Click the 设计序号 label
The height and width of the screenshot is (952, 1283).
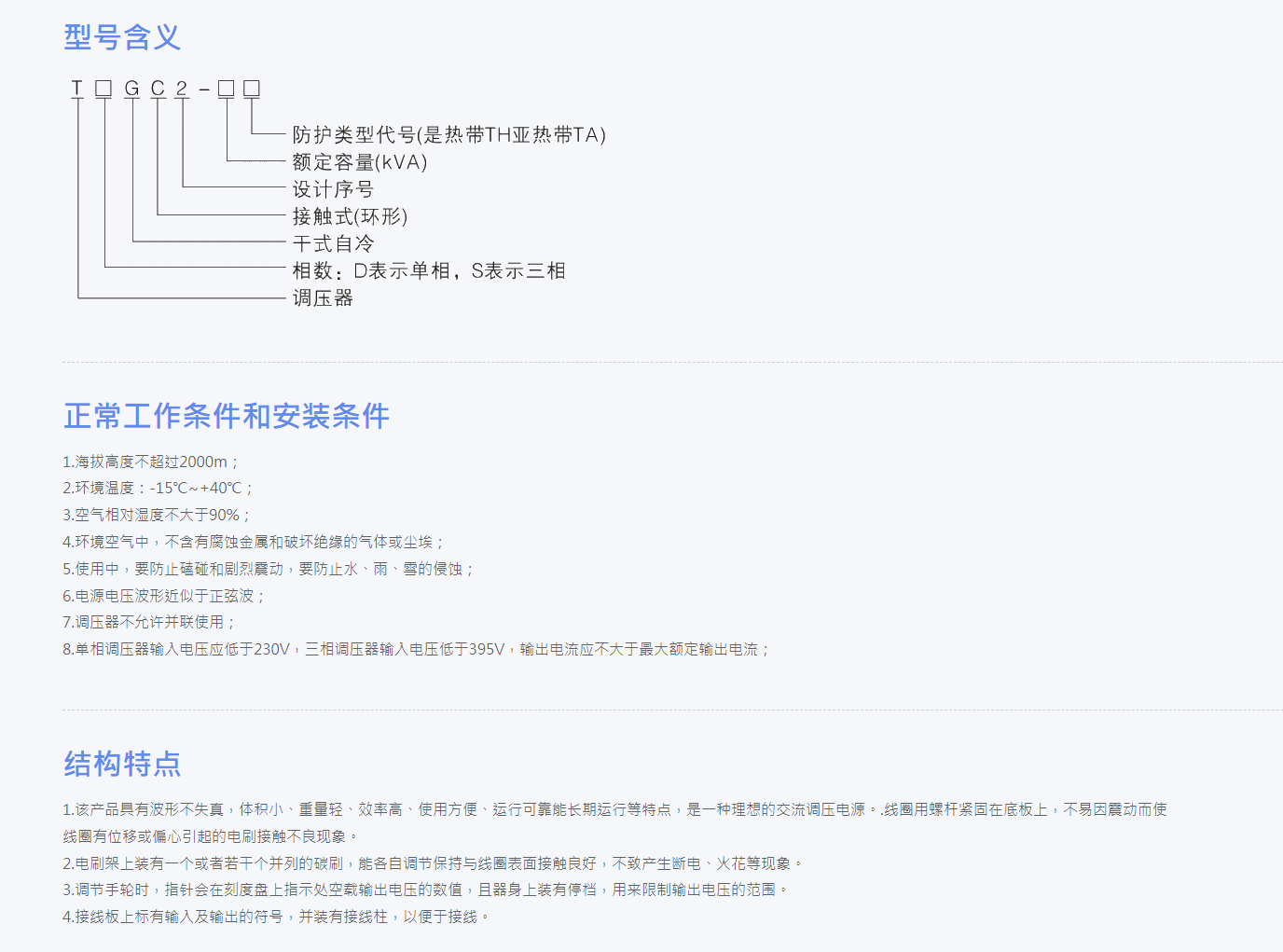[333, 189]
